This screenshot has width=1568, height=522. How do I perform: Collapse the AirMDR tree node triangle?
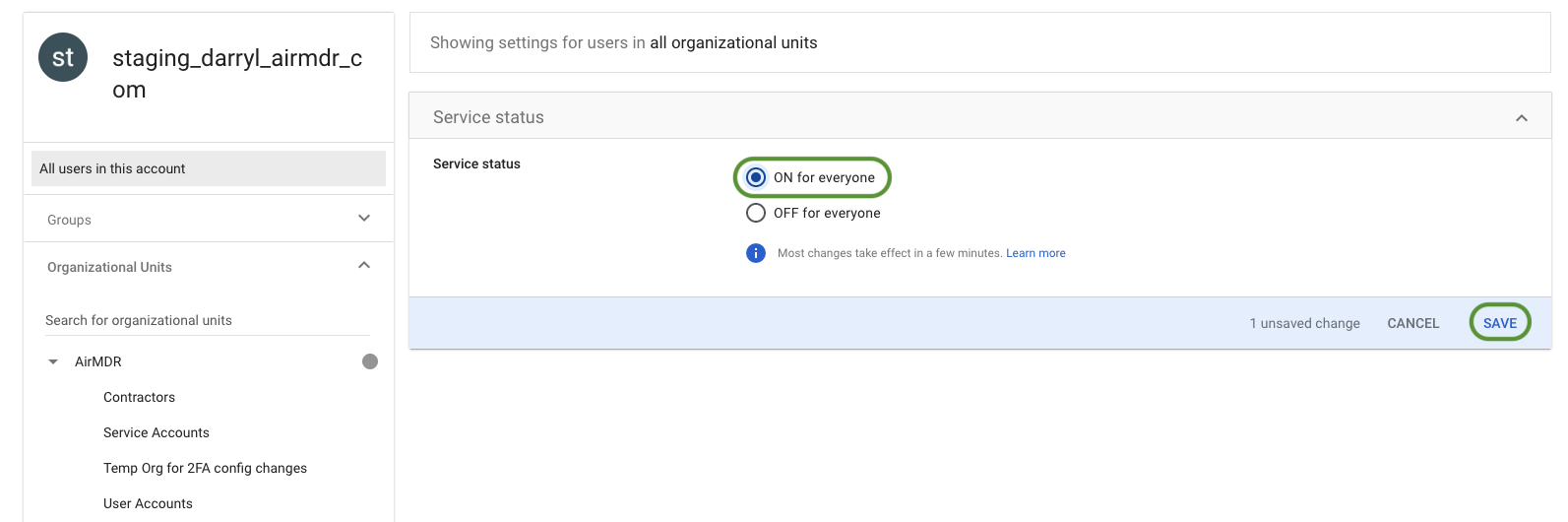coord(53,361)
